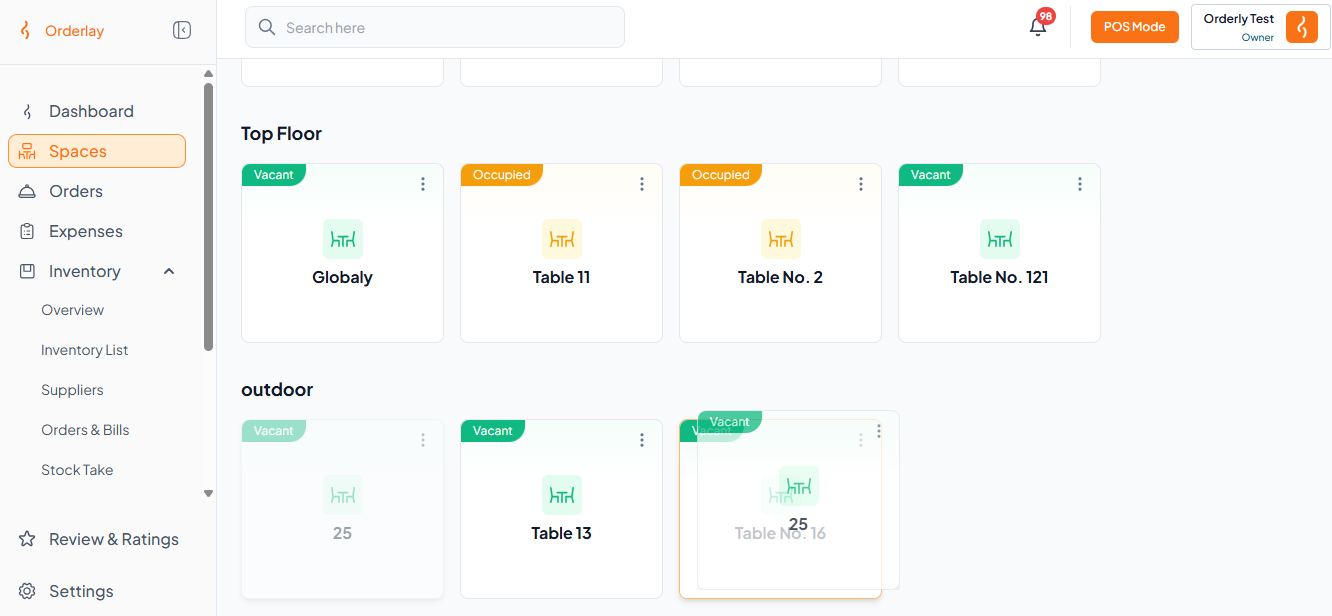Viewport: 1332px width, 616px height.
Task: Click the table icon on Table No. 2 card
Action: [x=781, y=239]
